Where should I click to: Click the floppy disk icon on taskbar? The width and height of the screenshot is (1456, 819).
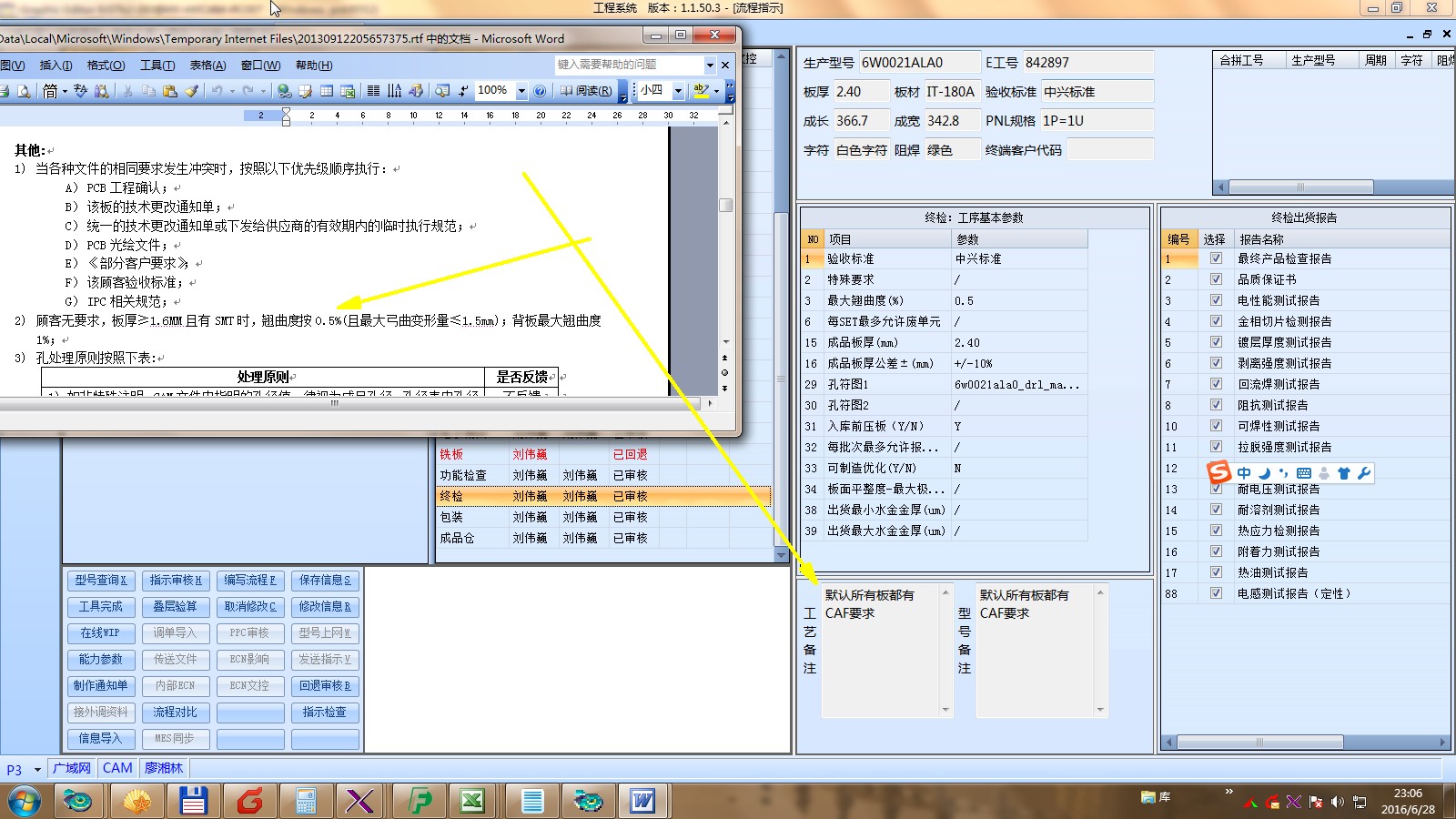tap(193, 801)
